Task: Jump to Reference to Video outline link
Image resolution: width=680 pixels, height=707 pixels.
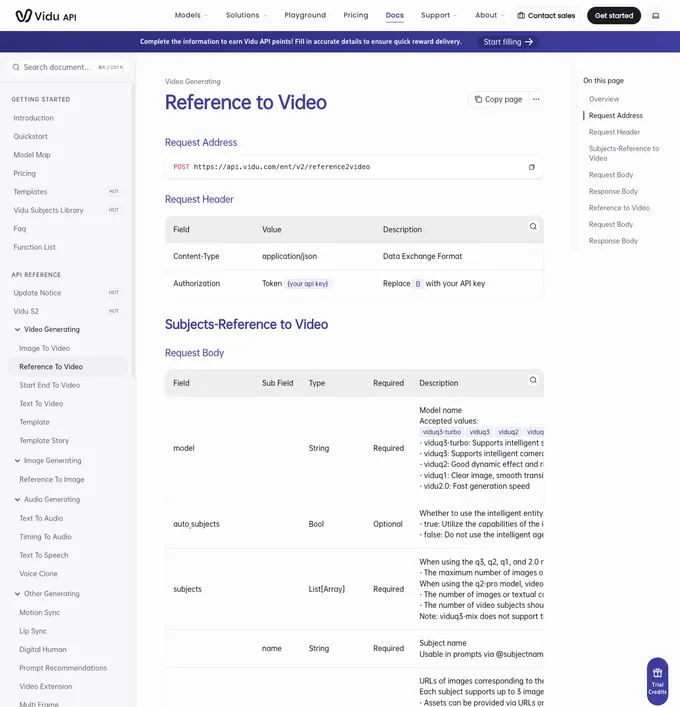Action: tap(619, 208)
